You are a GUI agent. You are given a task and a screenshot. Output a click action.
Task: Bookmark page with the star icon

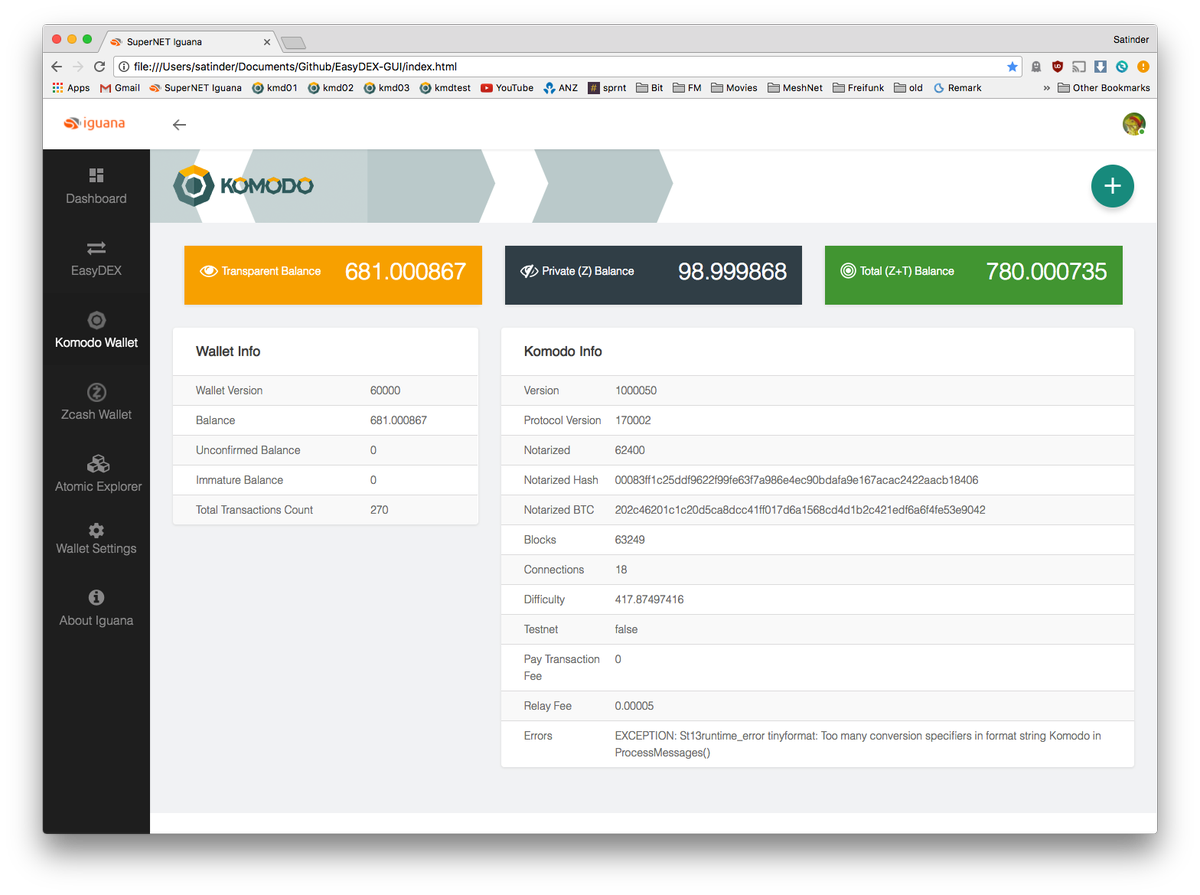point(1012,67)
